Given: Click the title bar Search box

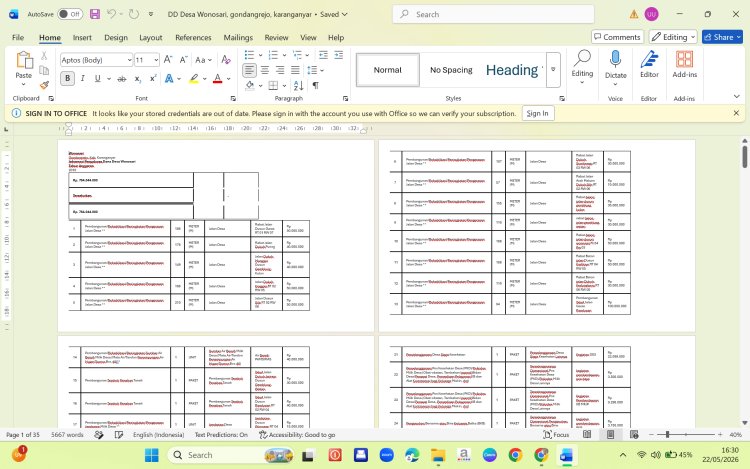Looking at the screenshot, I should (x=493, y=14).
